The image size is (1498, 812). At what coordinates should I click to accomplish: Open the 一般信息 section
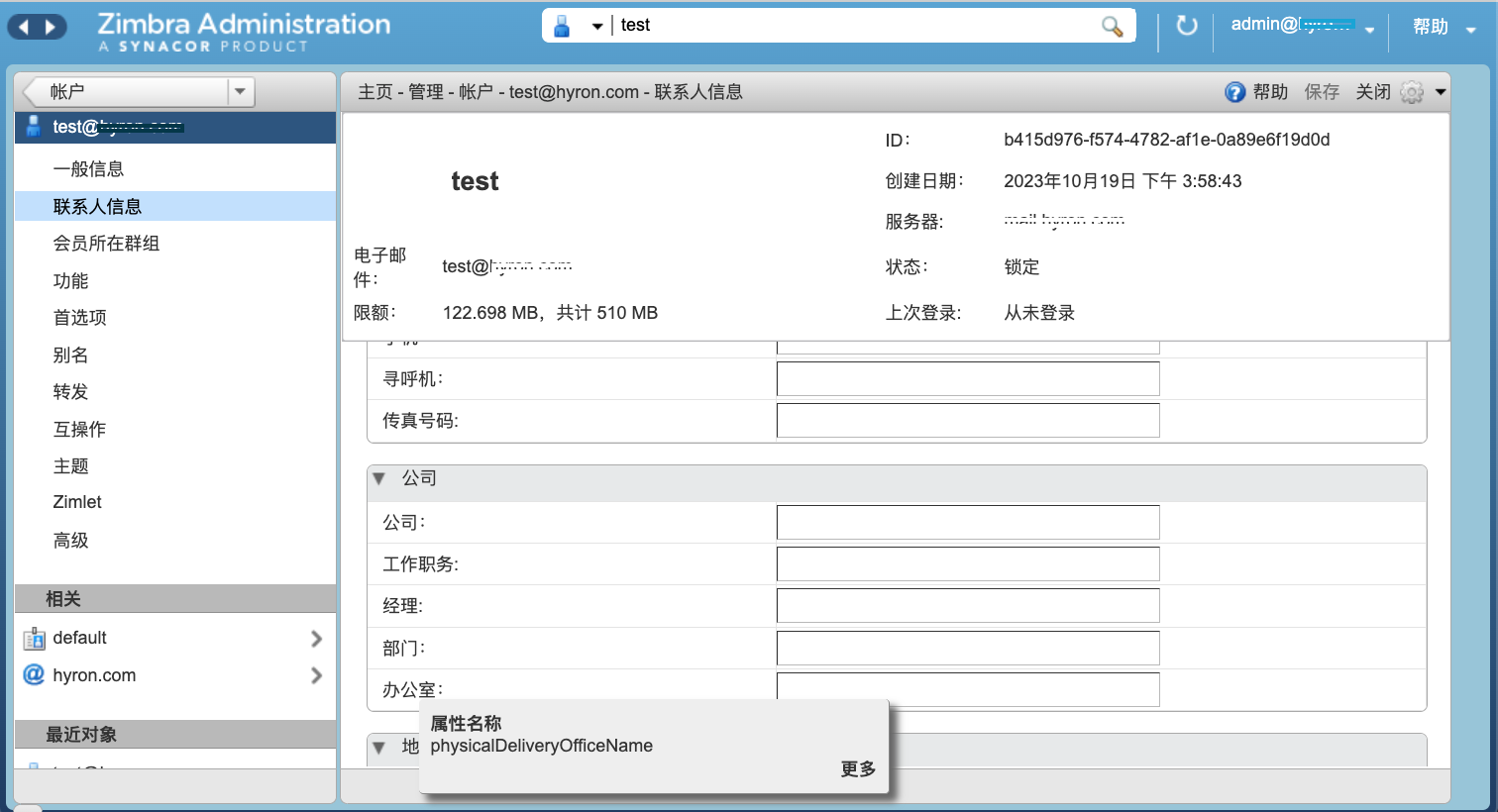[175, 169]
